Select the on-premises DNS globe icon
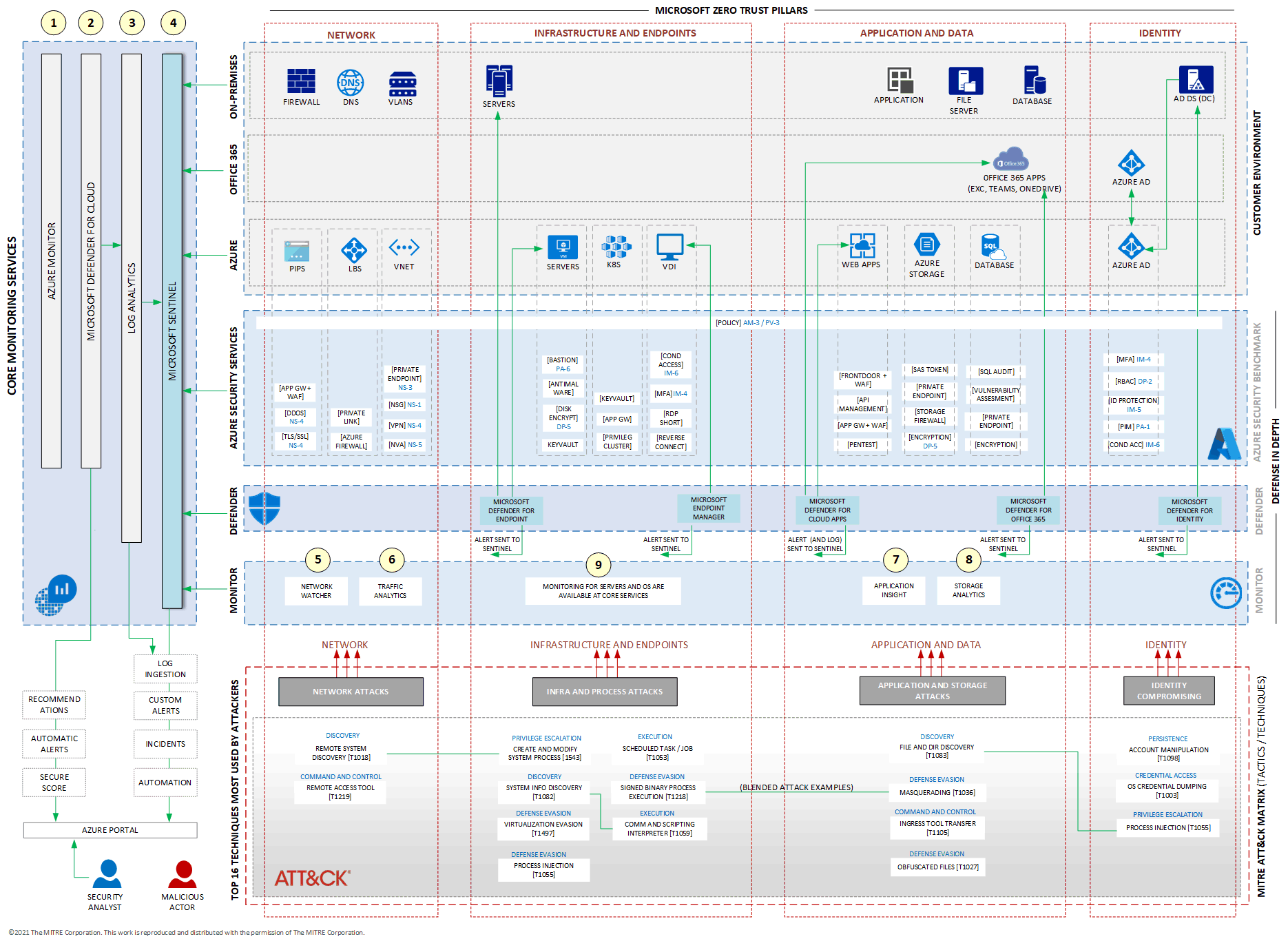Viewport: 1288px width, 941px height. tap(351, 82)
